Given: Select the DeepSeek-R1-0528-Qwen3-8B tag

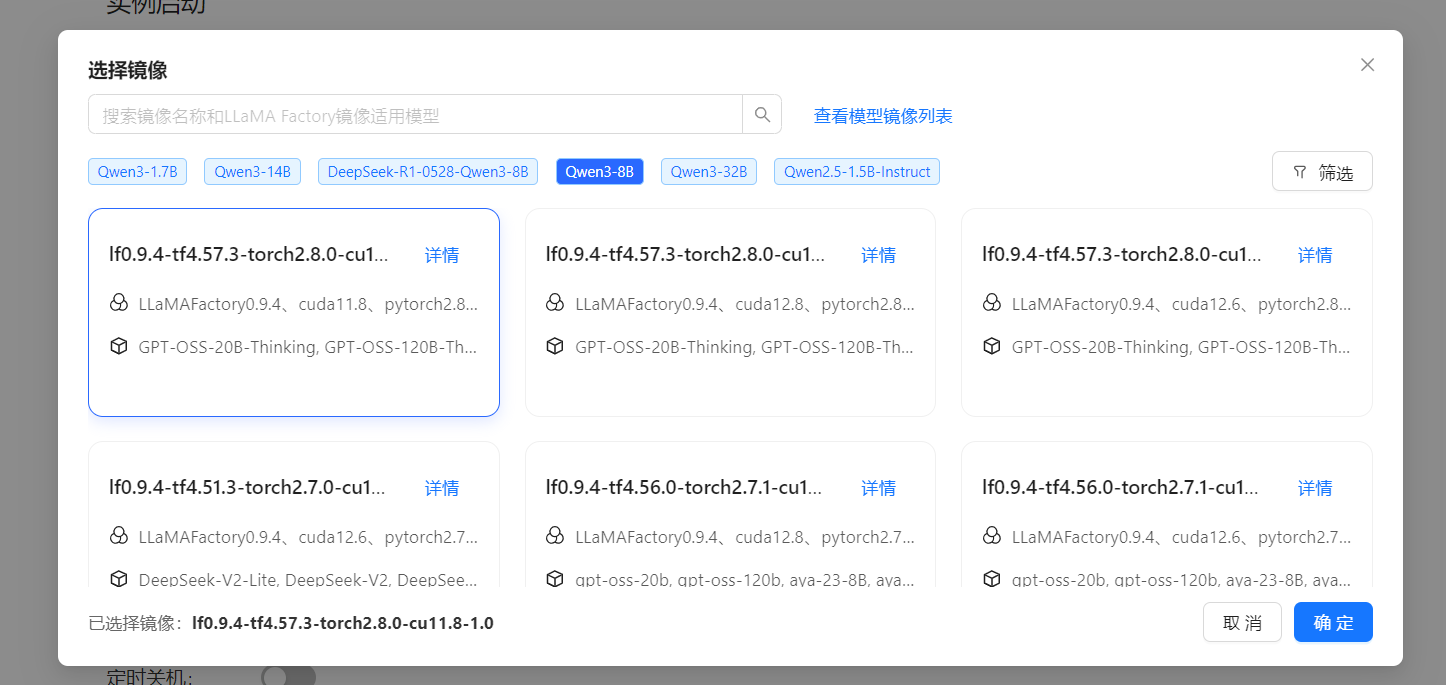Looking at the screenshot, I should point(427,171).
